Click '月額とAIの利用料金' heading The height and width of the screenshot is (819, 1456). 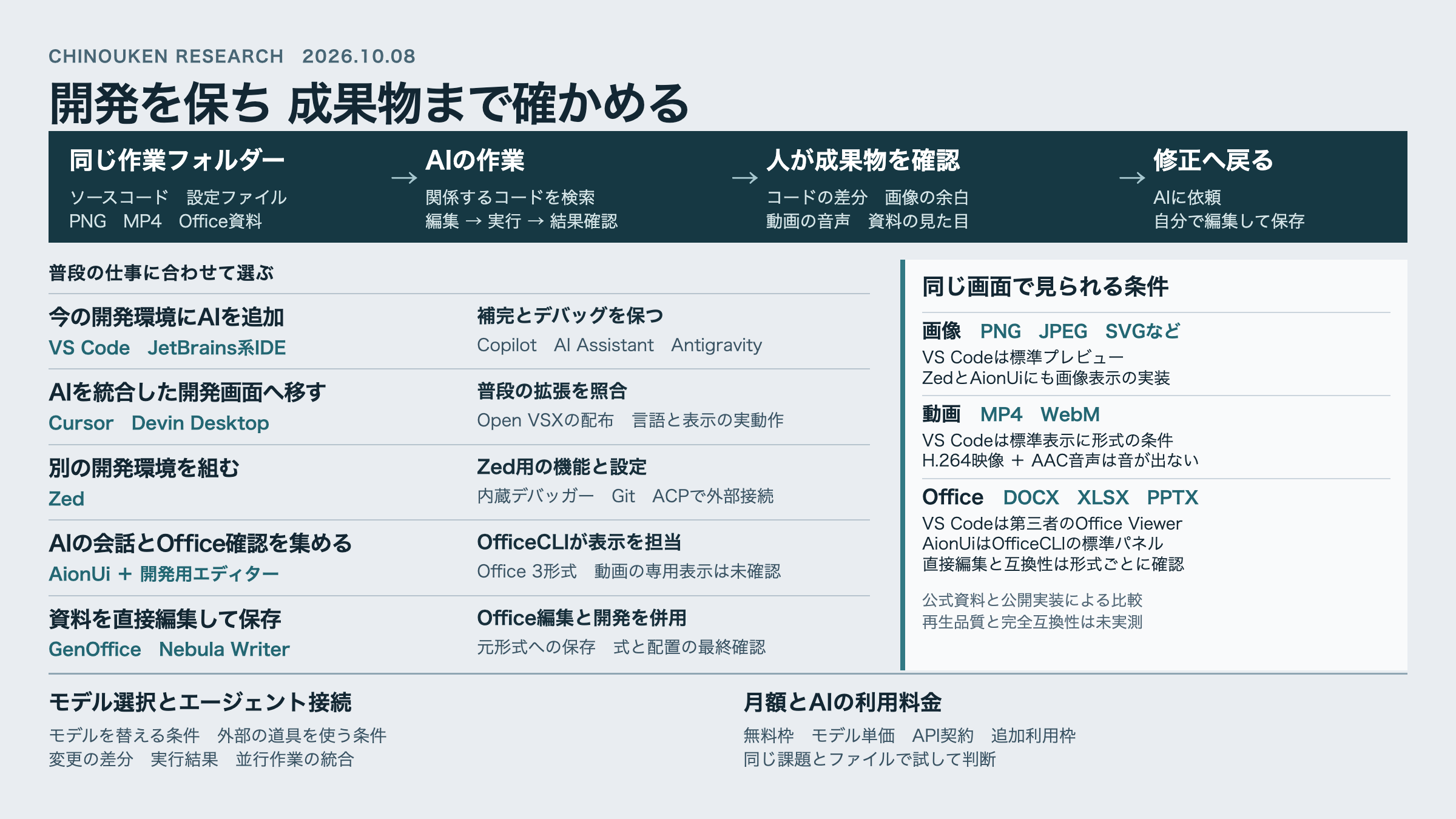point(843,703)
